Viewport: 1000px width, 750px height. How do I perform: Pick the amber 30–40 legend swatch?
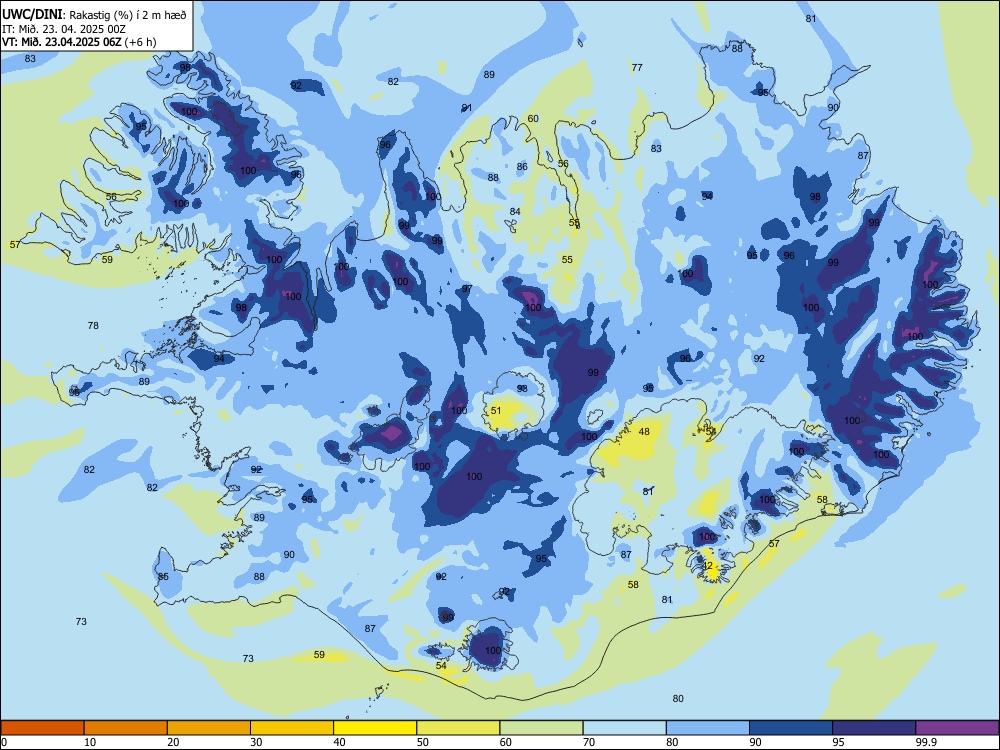point(292,728)
